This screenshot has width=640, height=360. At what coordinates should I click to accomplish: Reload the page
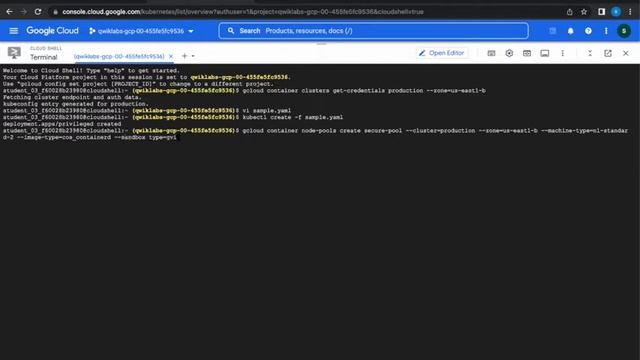pos(38,12)
